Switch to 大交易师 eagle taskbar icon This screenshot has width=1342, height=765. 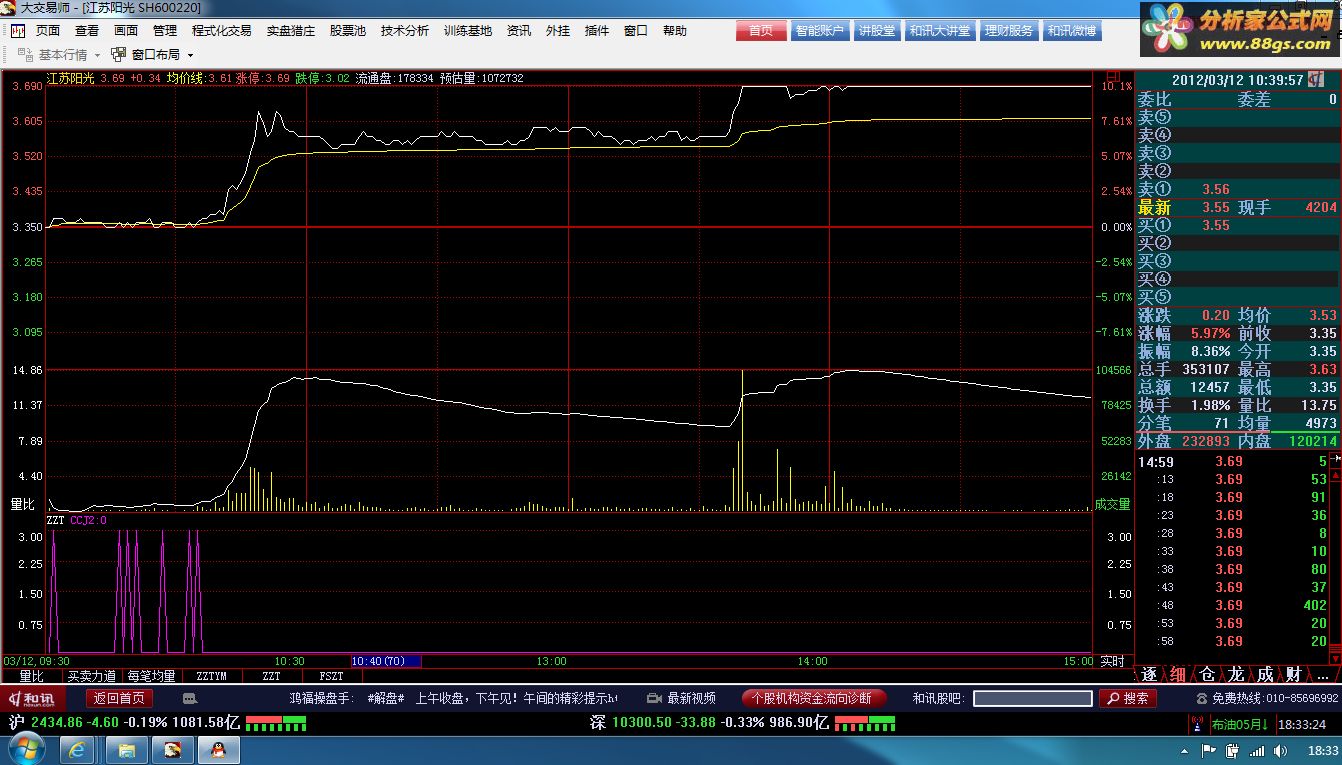click(x=172, y=749)
